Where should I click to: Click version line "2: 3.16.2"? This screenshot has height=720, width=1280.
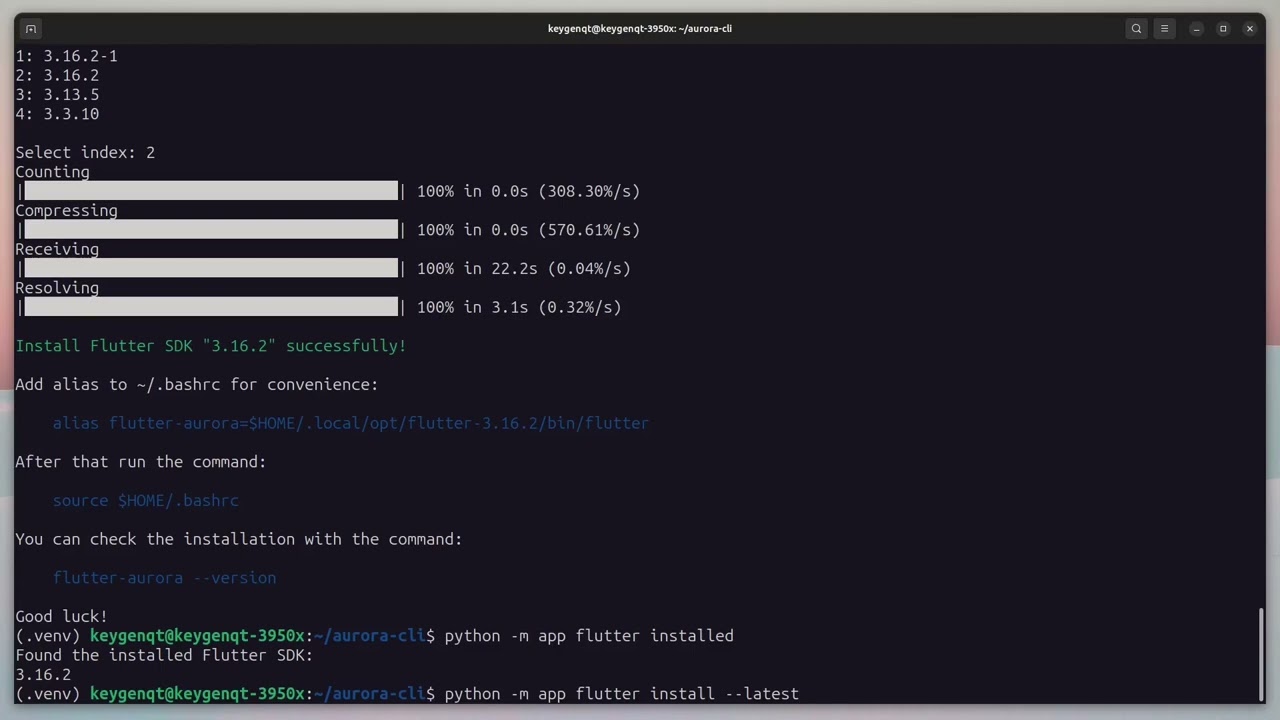(57, 75)
